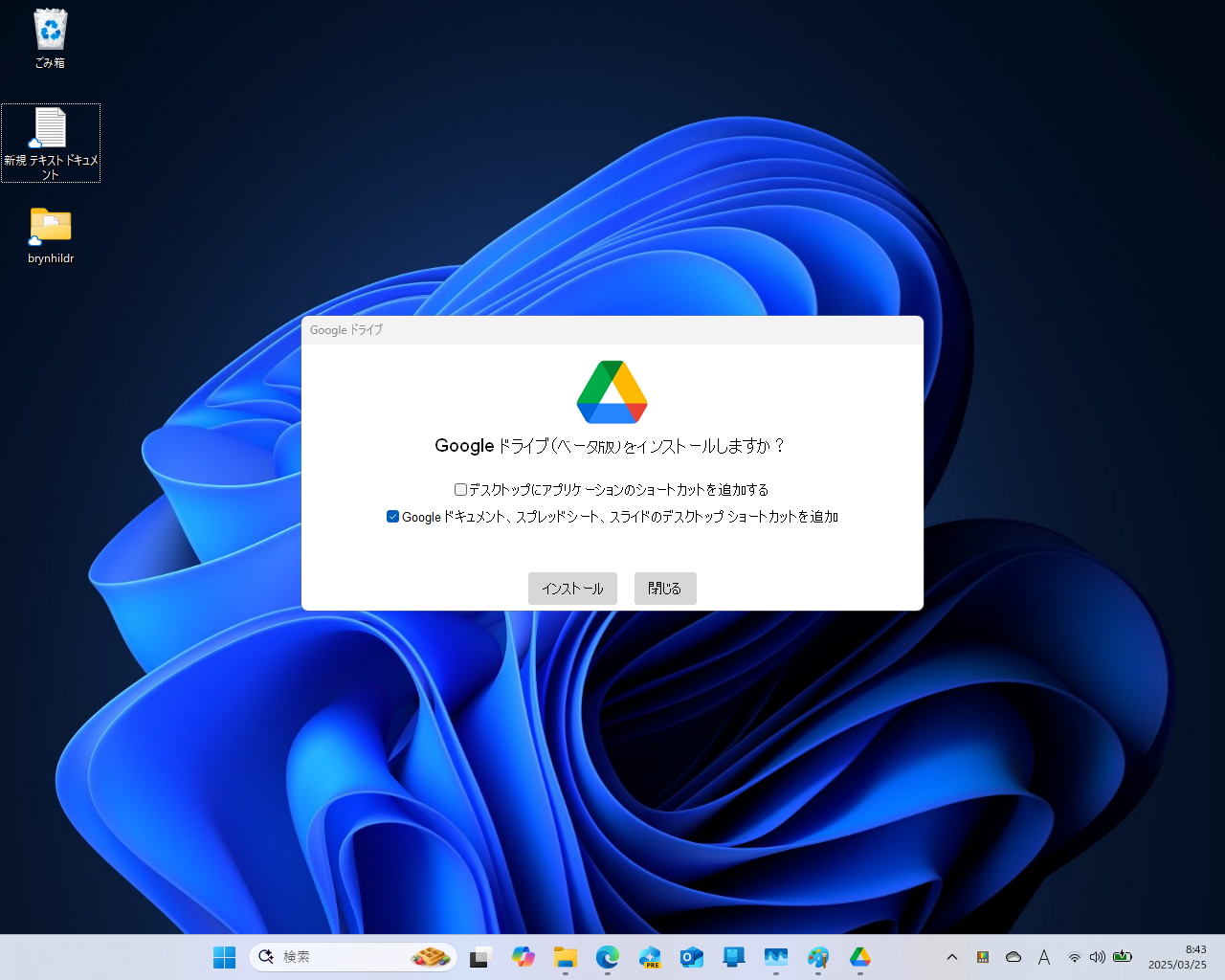Enable the desktop application shortcut checkbox
This screenshot has height=980, width=1225.
coord(460,489)
